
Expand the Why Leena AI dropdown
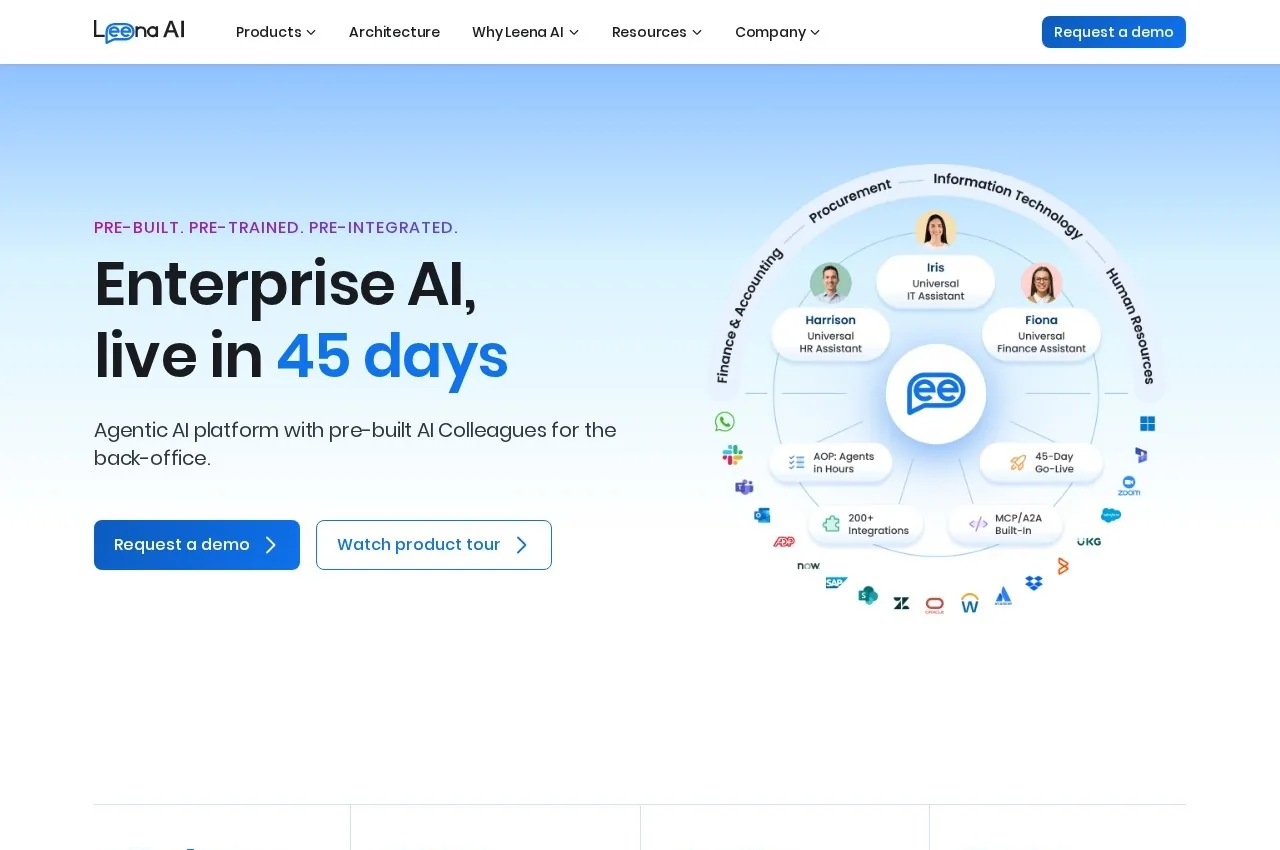pos(526,32)
